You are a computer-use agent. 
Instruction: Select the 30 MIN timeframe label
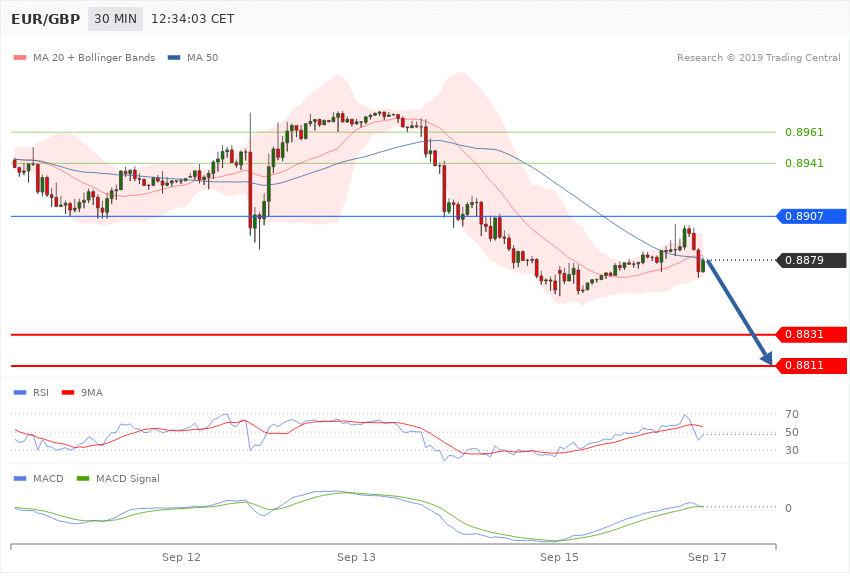pos(115,19)
